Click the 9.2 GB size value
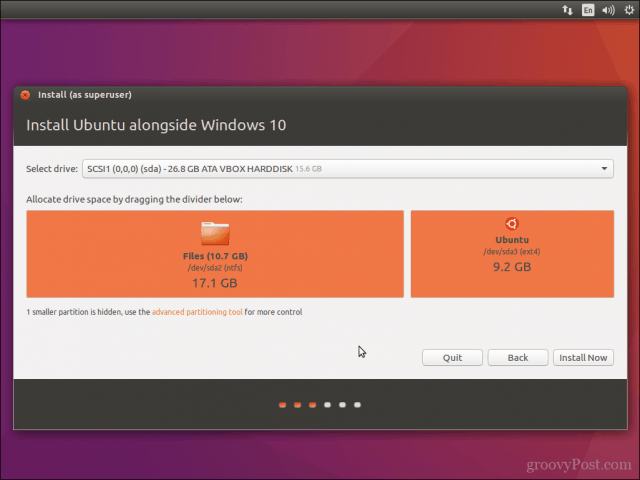Viewport: 640px width, 480px height. [x=512, y=267]
